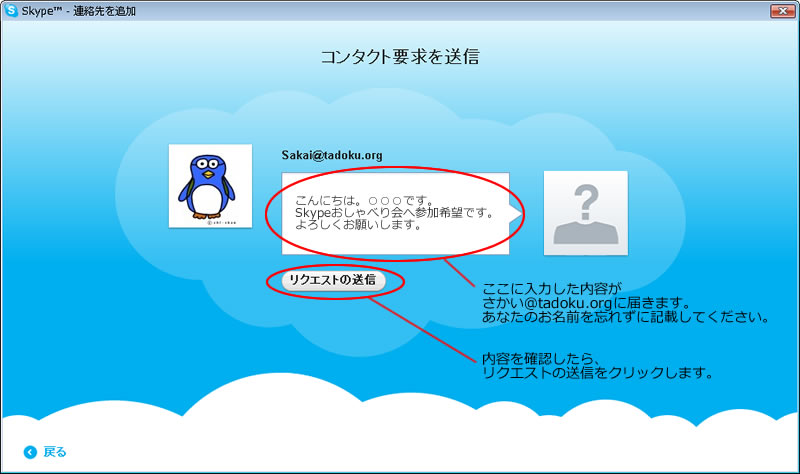Click the blue back arrow icon
This screenshot has width=800, height=474.
[x=29, y=452]
